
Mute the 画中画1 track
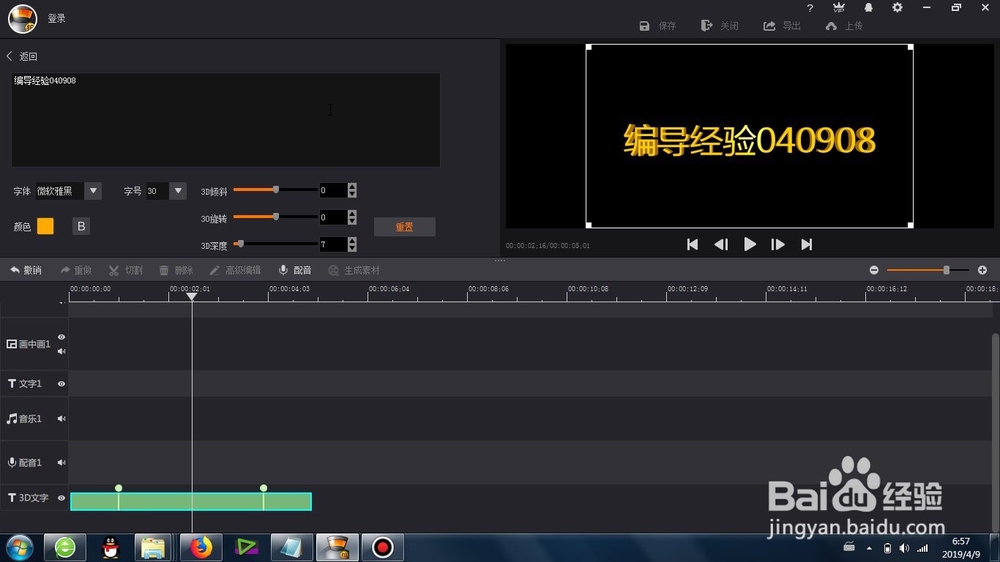(x=61, y=351)
